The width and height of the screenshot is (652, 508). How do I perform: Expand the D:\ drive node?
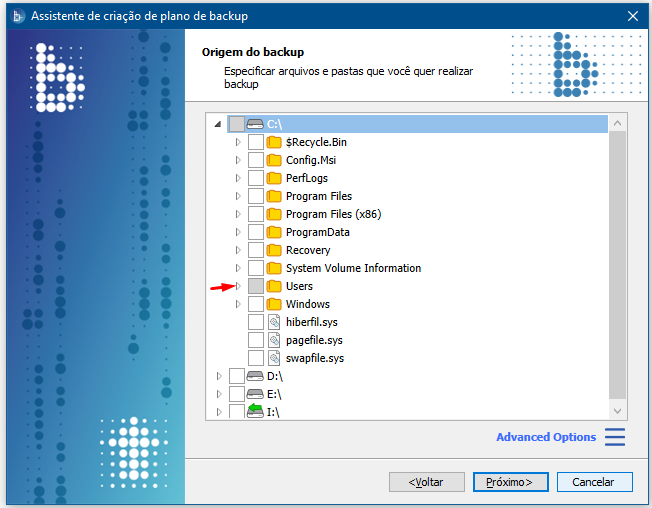coord(219,376)
